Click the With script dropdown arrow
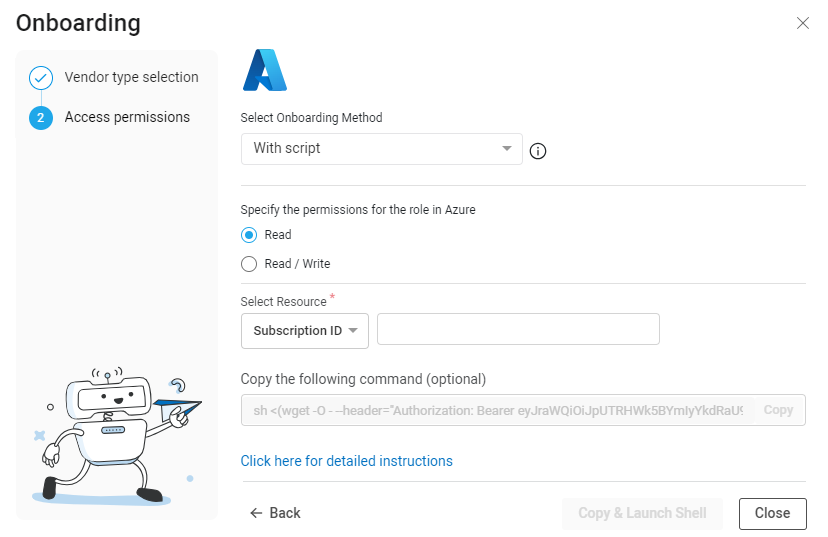Viewport: 828px width, 537px height. [506, 148]
